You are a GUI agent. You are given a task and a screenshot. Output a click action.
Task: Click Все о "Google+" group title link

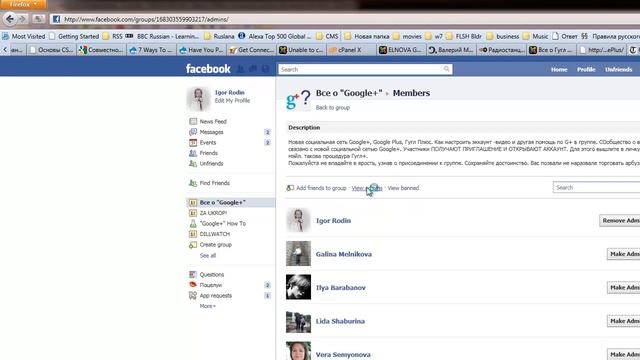coord(349,93)
